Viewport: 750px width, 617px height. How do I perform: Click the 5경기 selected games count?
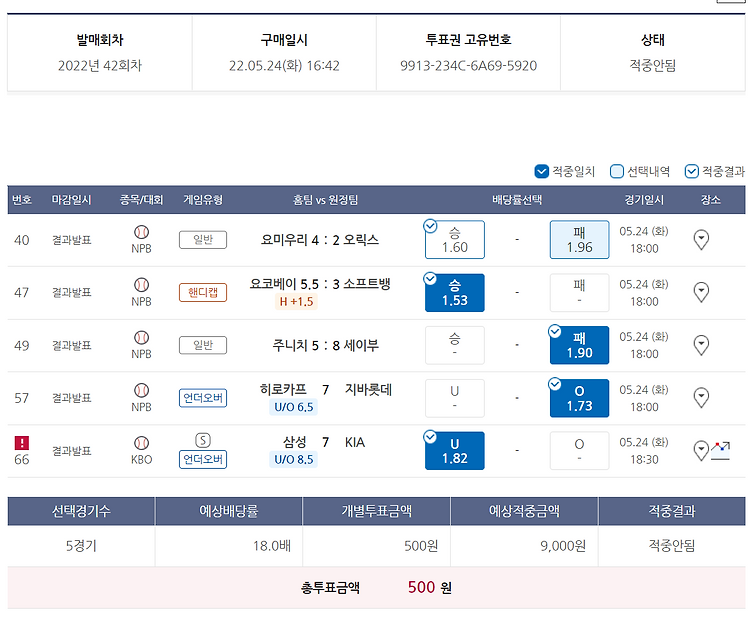click(81, 546)
